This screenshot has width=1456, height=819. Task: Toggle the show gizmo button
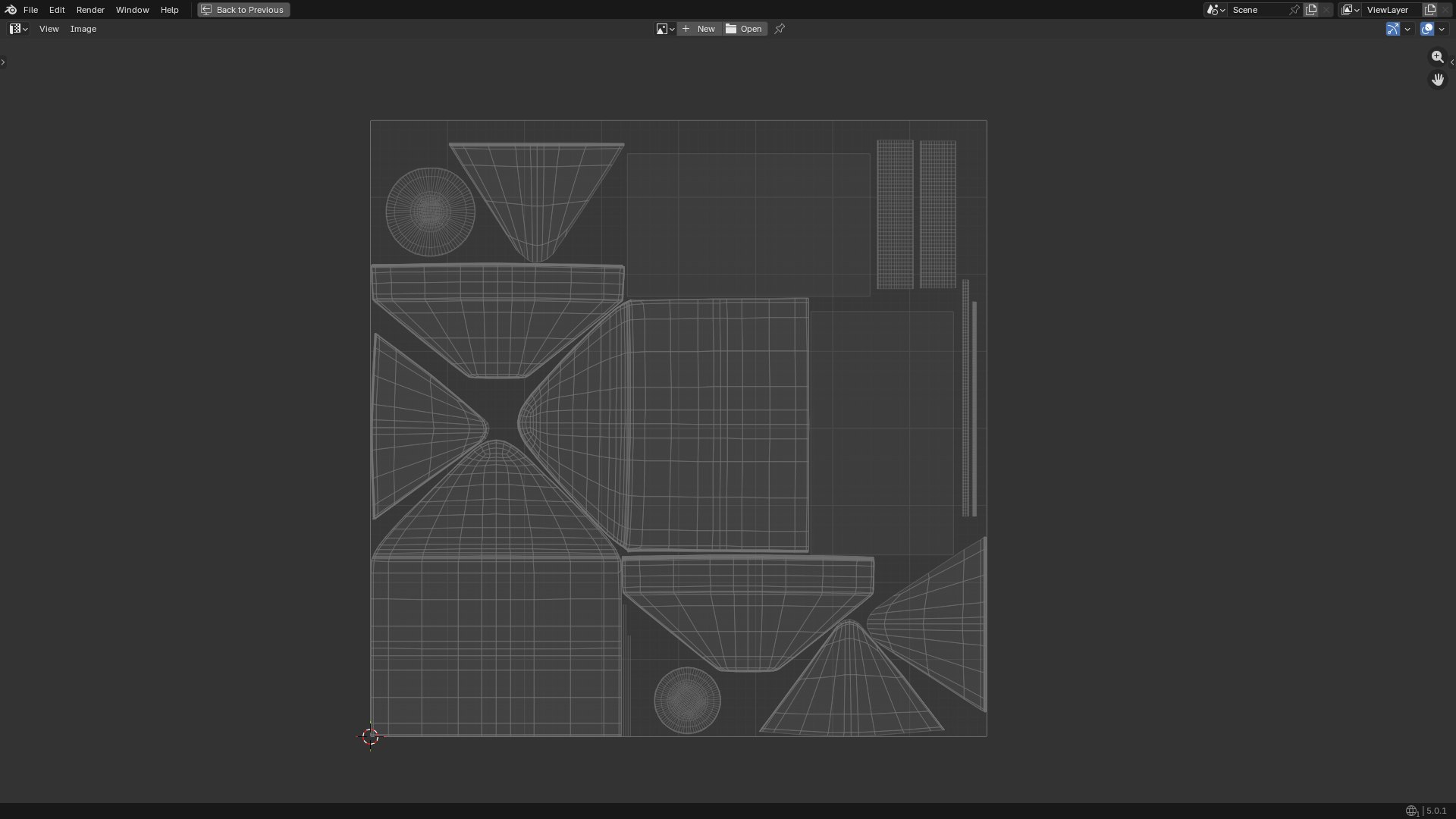click(1393, 29)
